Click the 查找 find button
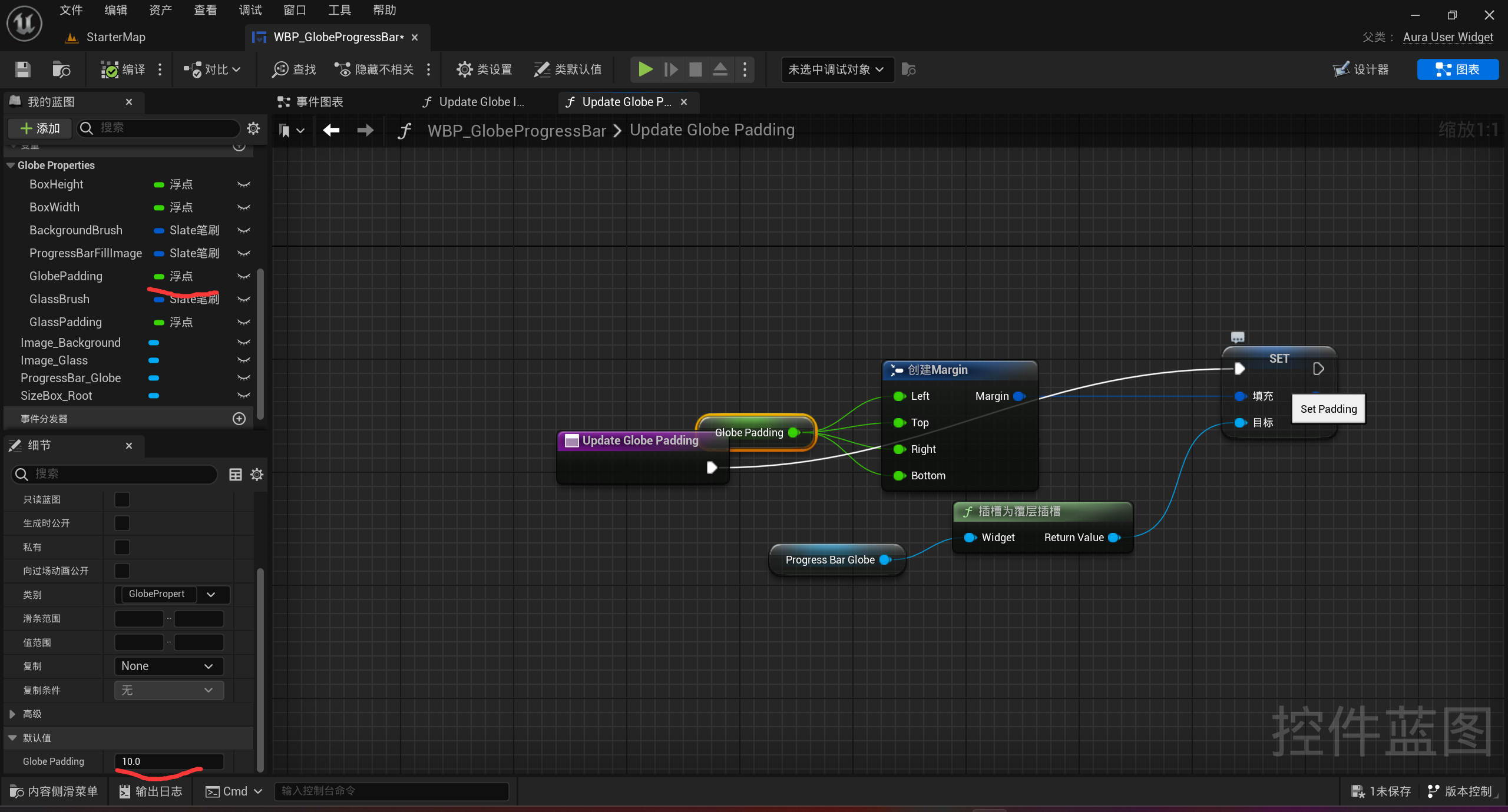The height and width of the screenshot is (812, 1508). tap(294, 69)
